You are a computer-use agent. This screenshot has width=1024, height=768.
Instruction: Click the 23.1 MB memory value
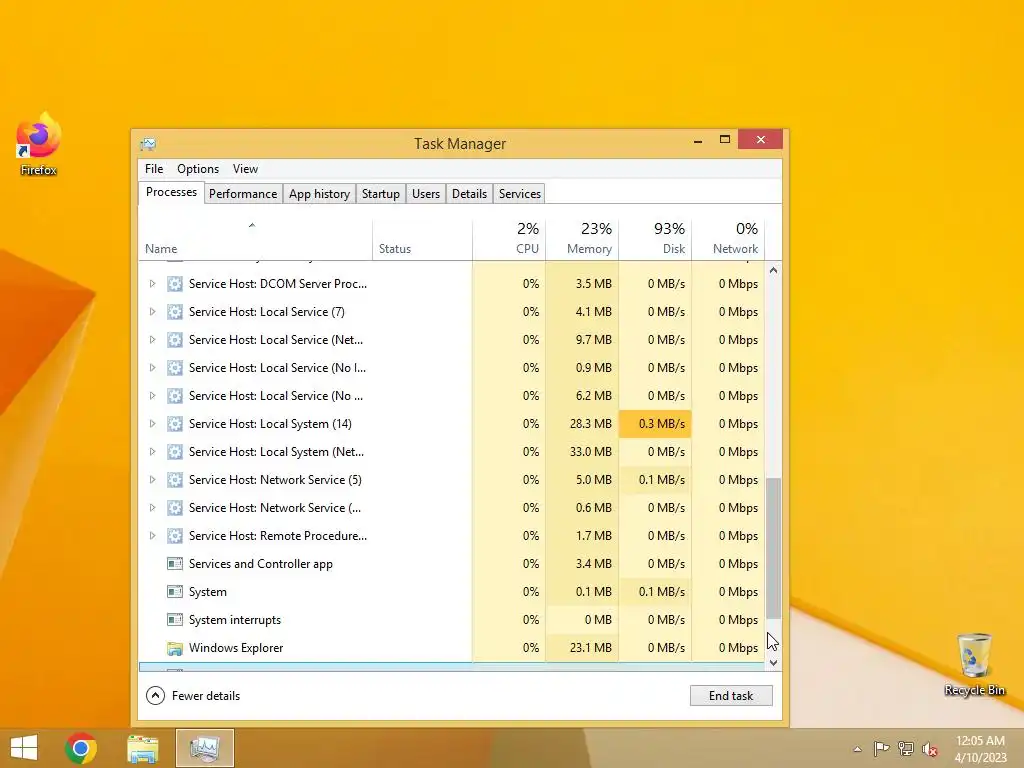[x=590, y=648]
